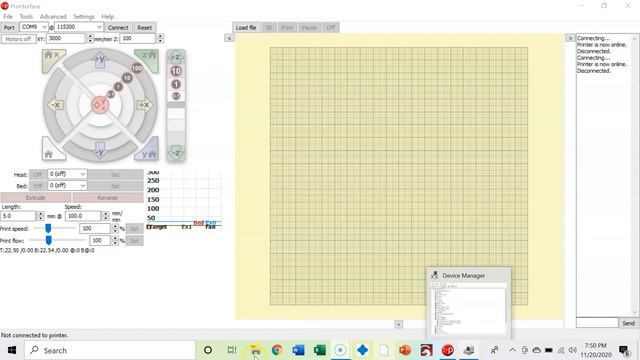Switch to Device Manager taskbar icon
The height and width of the screenshot is (360, 640).
tap(469, 350)
